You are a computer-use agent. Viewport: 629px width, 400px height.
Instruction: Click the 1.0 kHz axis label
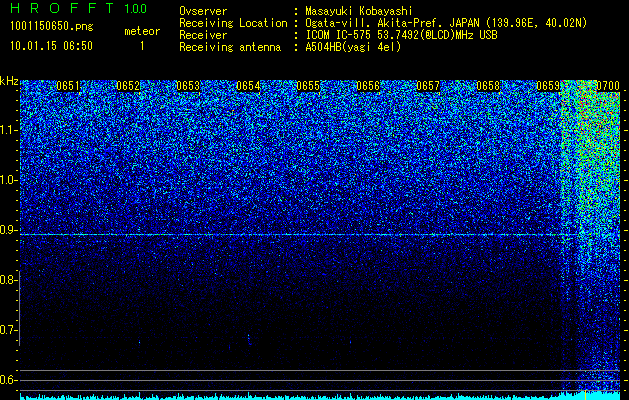tap(8, 180)
